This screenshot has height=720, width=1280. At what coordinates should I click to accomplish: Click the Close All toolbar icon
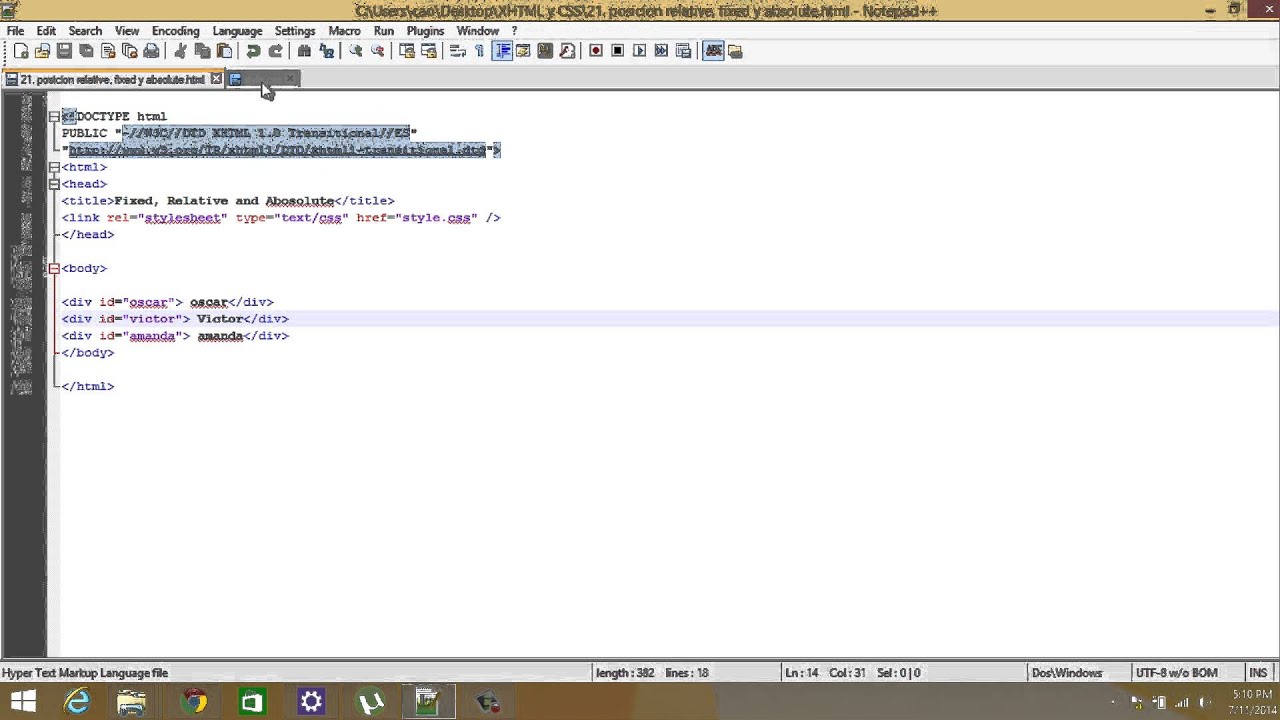(129, 51)
